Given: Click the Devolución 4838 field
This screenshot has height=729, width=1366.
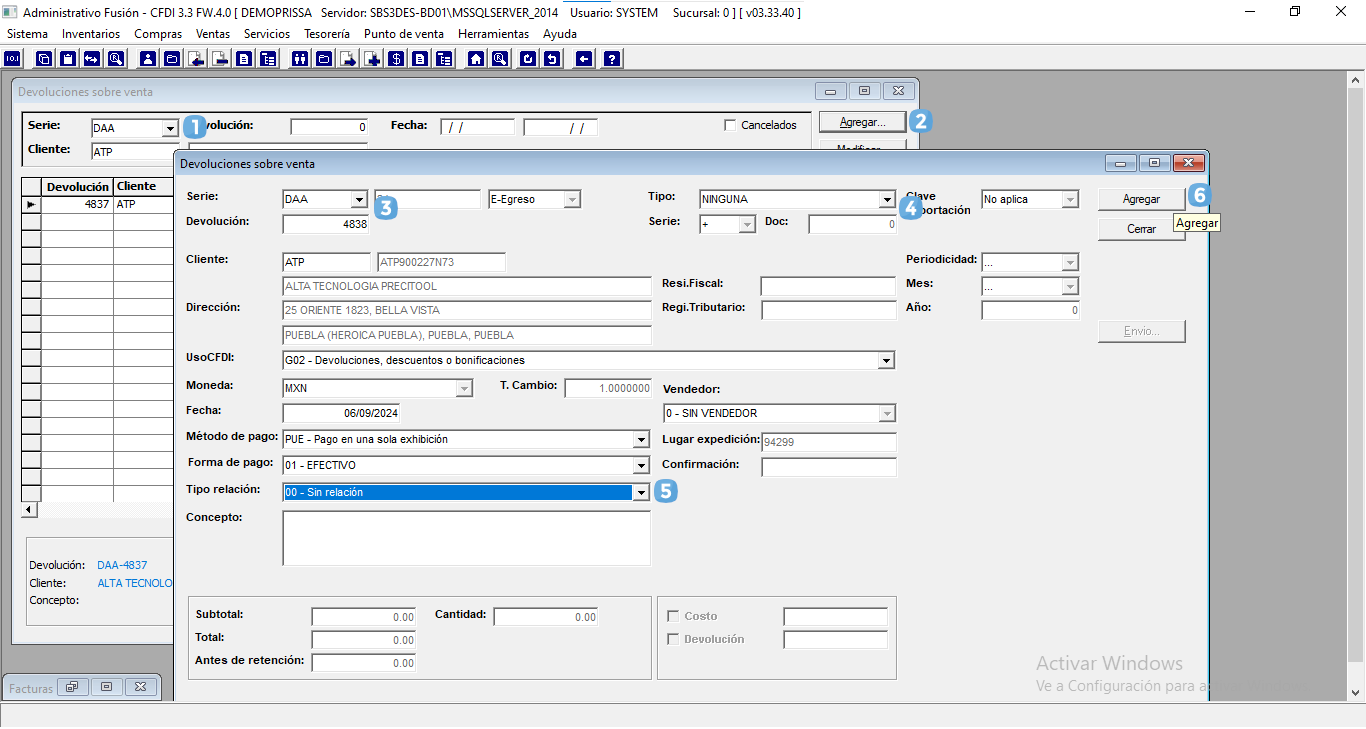Looking at the screenshot, I should click(326, 225).
